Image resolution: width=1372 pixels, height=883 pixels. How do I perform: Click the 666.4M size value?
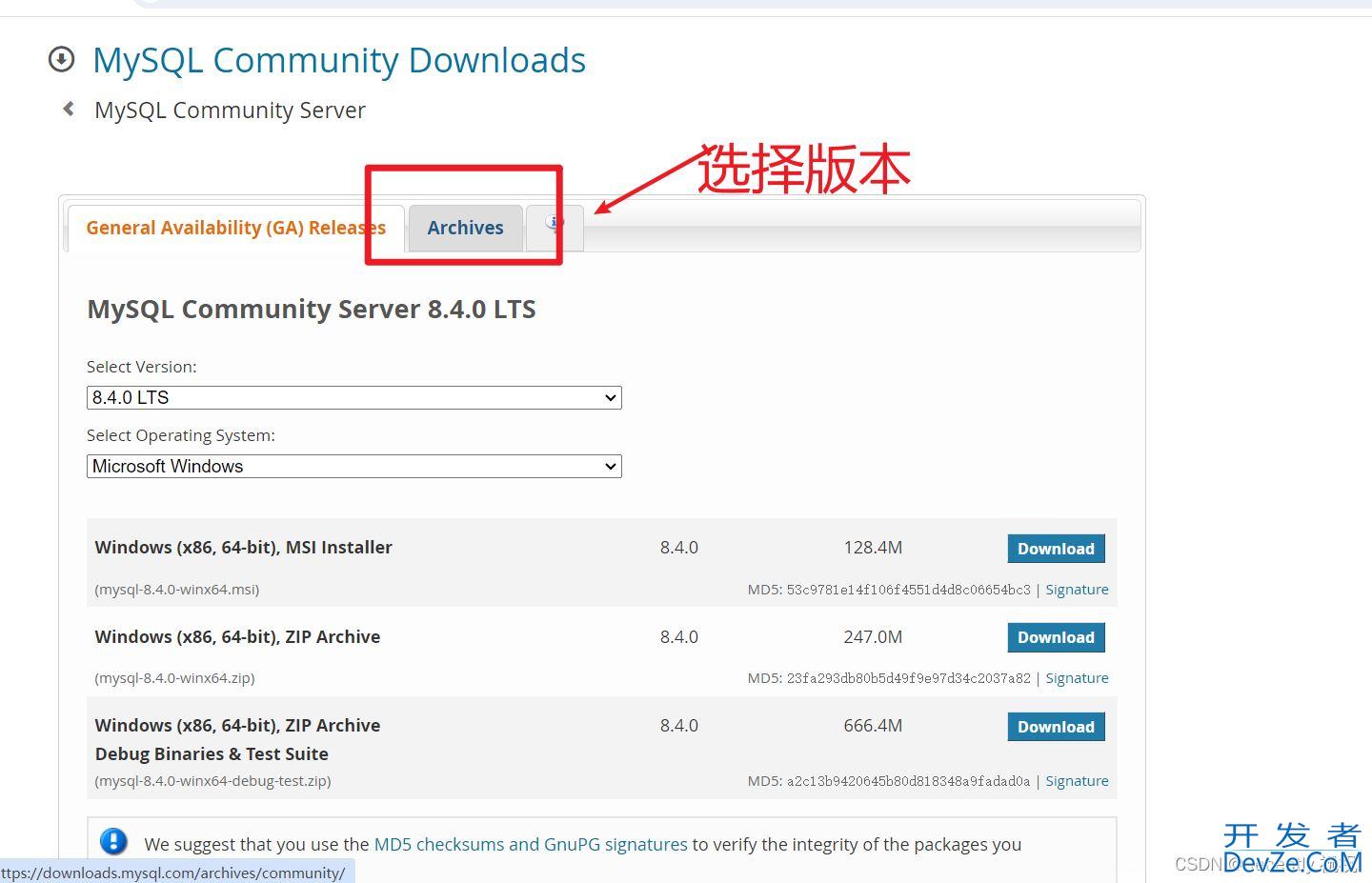(873, 726)
